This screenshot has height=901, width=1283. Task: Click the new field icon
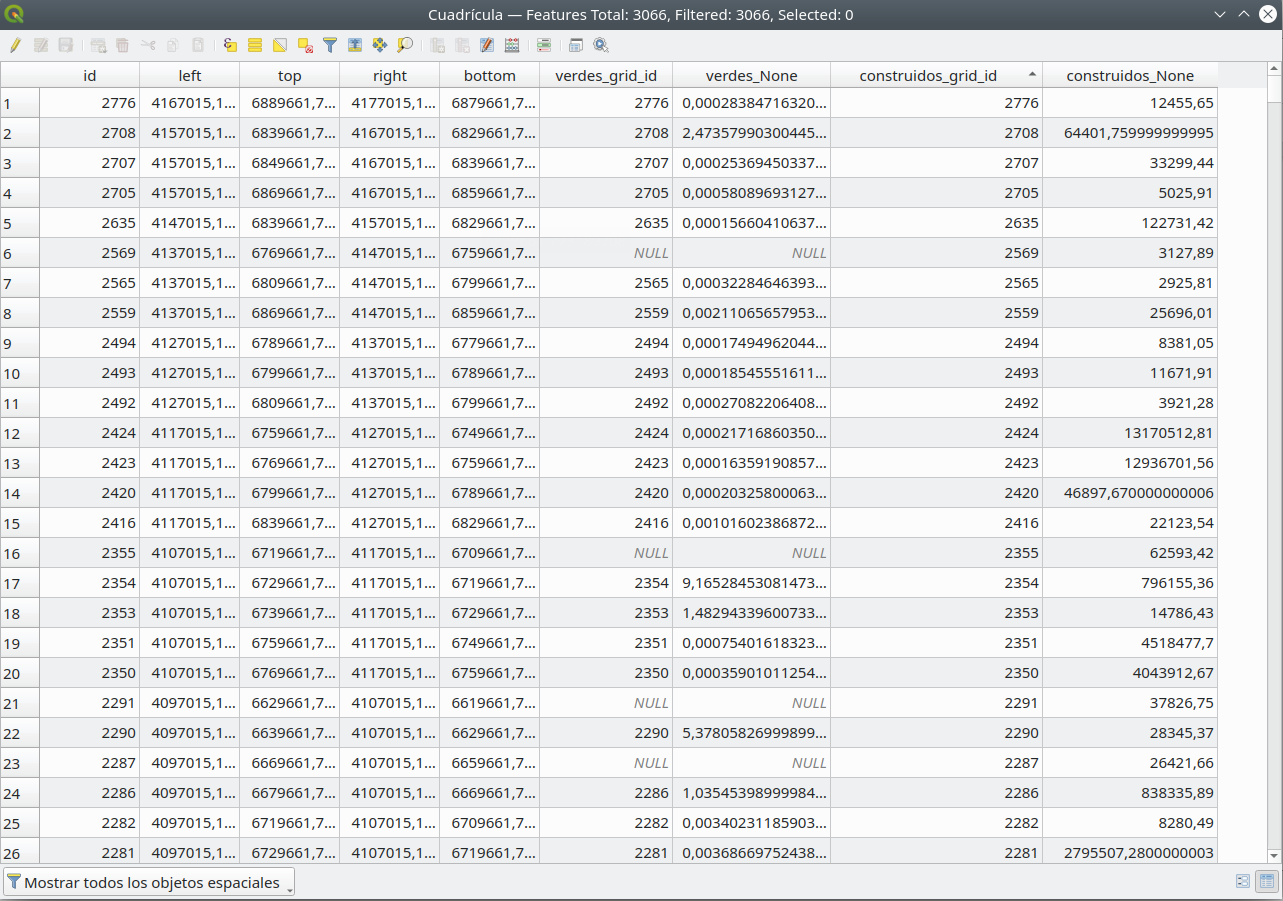[437, 45]
